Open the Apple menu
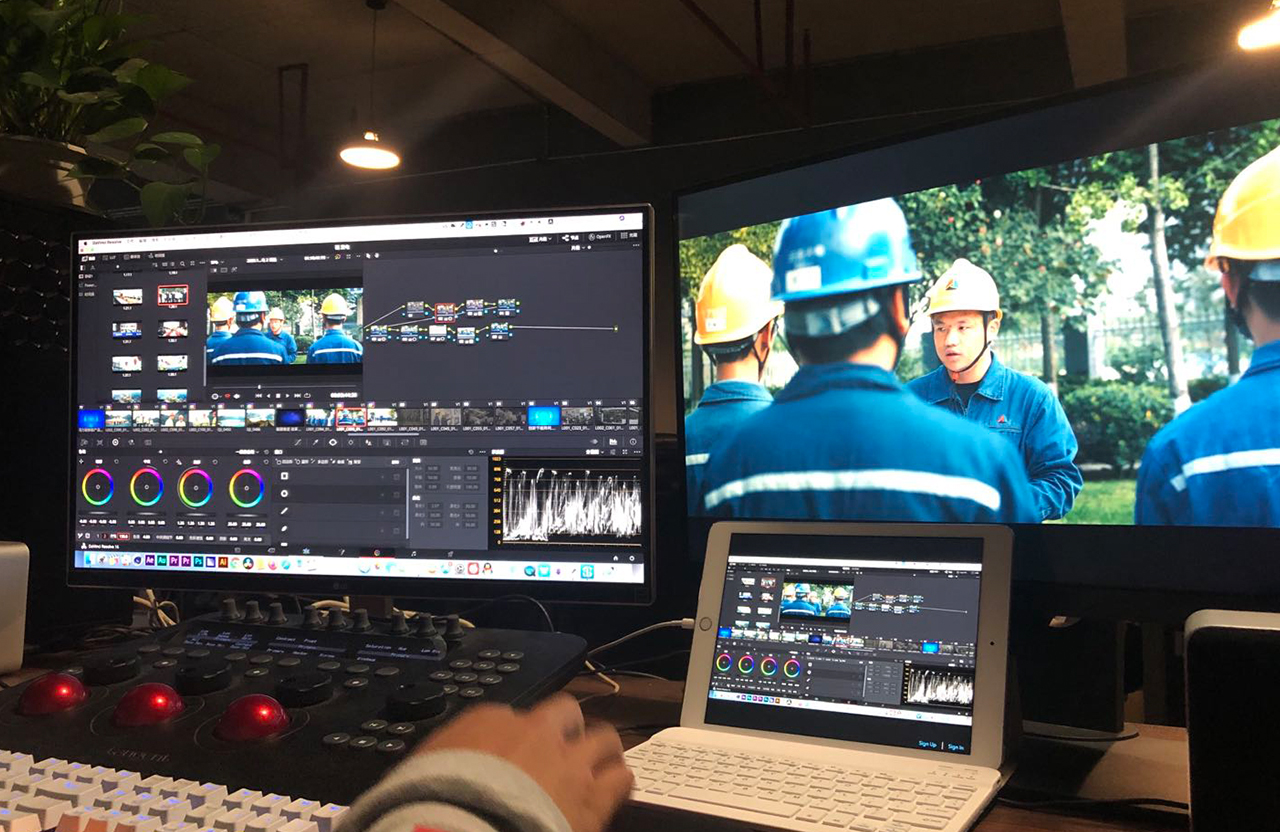The height and width of the screenshot is (832, 1280). coord(84,241)
